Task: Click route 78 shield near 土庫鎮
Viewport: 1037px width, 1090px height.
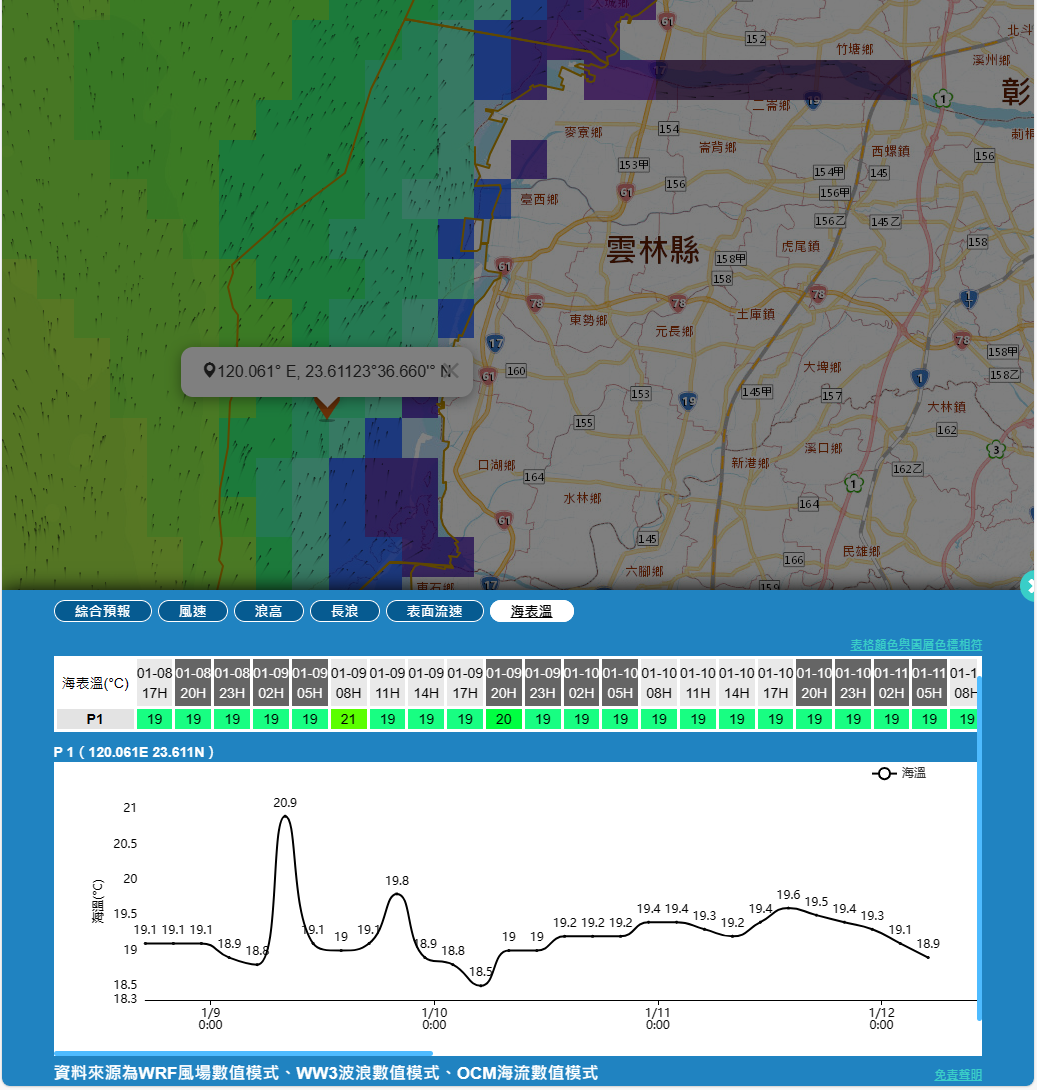Action: click(818, 294)
